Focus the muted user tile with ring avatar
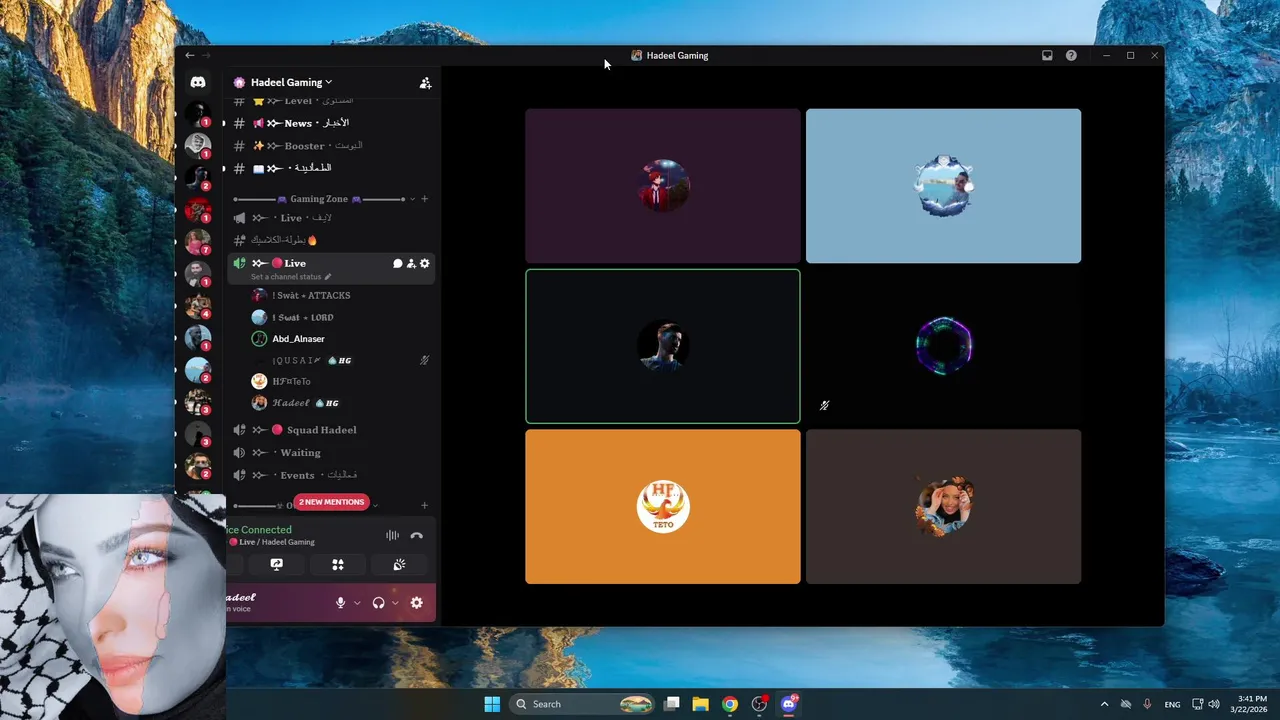The image size is (1280, 720). click(x=943, y=346)
